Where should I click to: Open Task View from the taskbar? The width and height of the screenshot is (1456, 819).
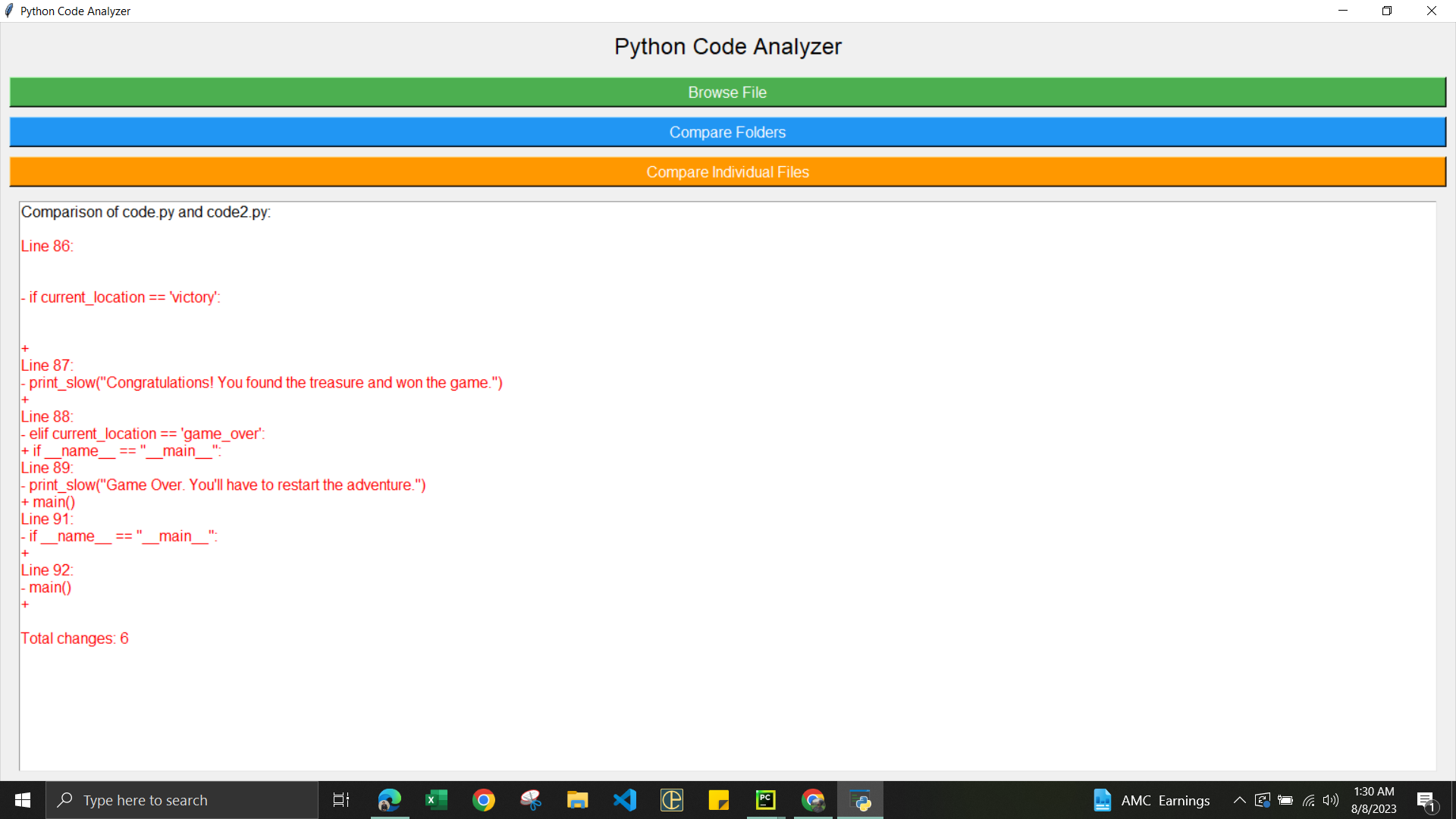[x=340, y=800]
